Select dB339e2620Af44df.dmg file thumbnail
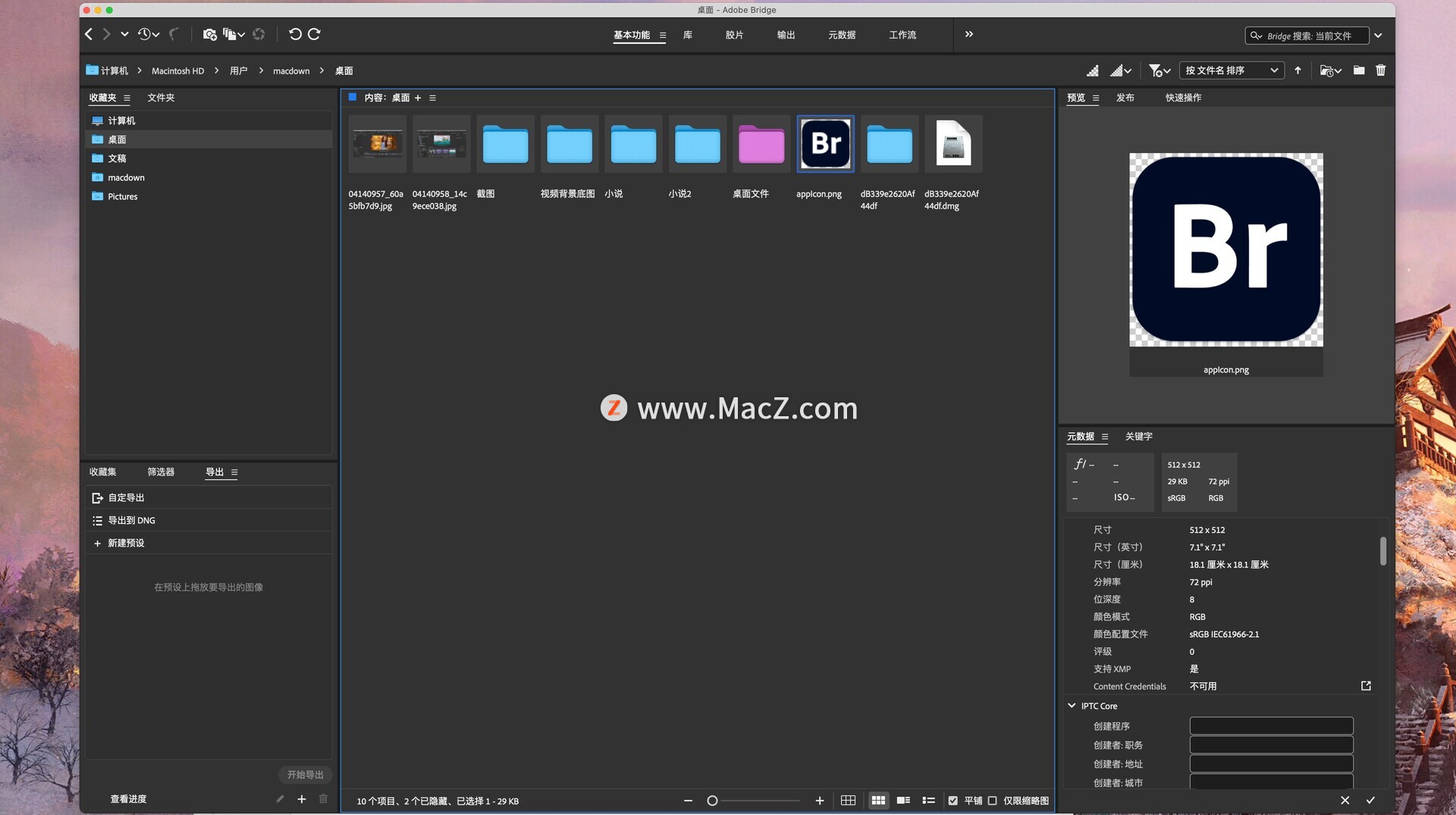This screenshot has width=1456, height=815. pos(953,144)
